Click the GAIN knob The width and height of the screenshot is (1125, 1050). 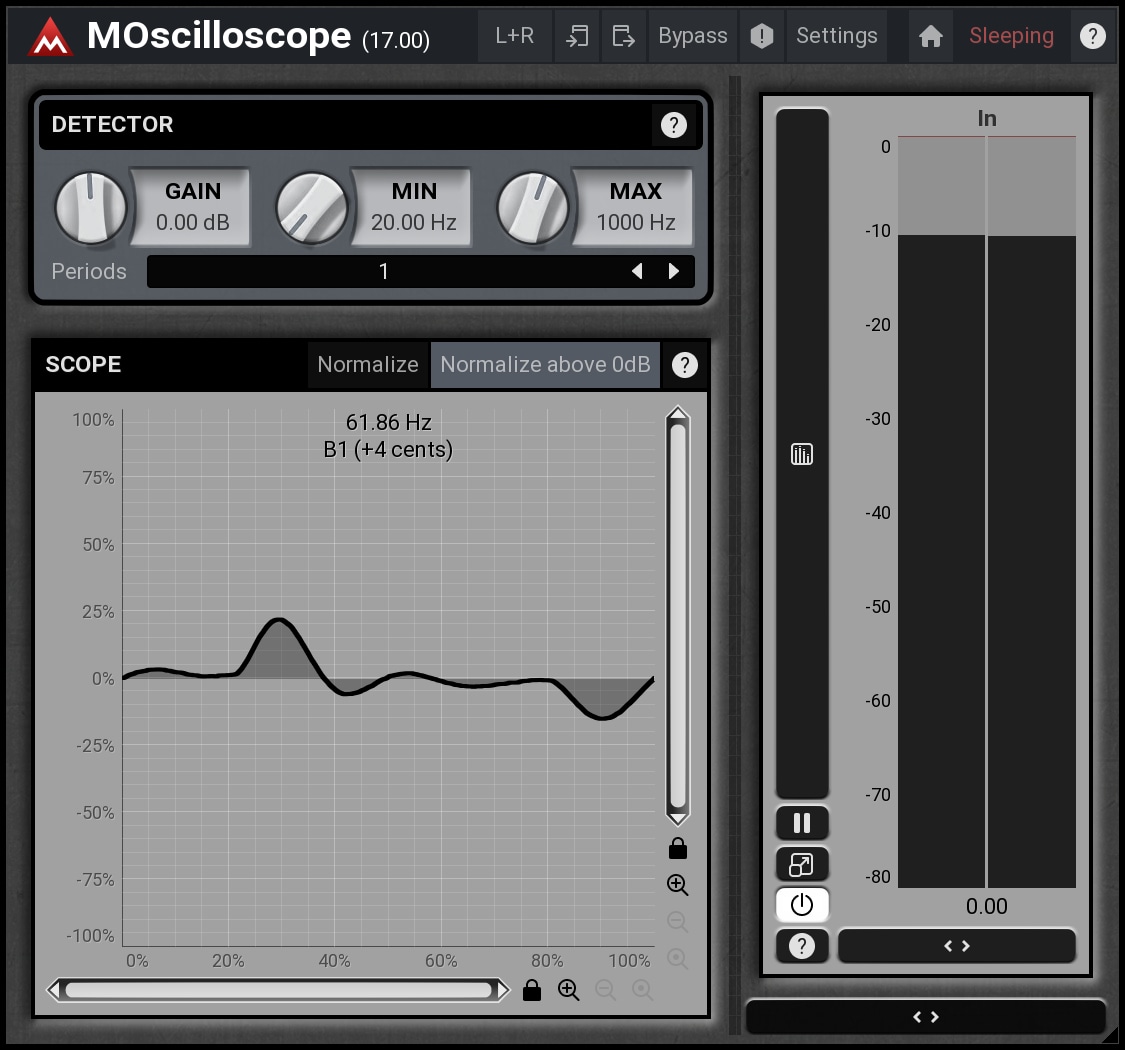pyautogui.click(x=90, y=208)
